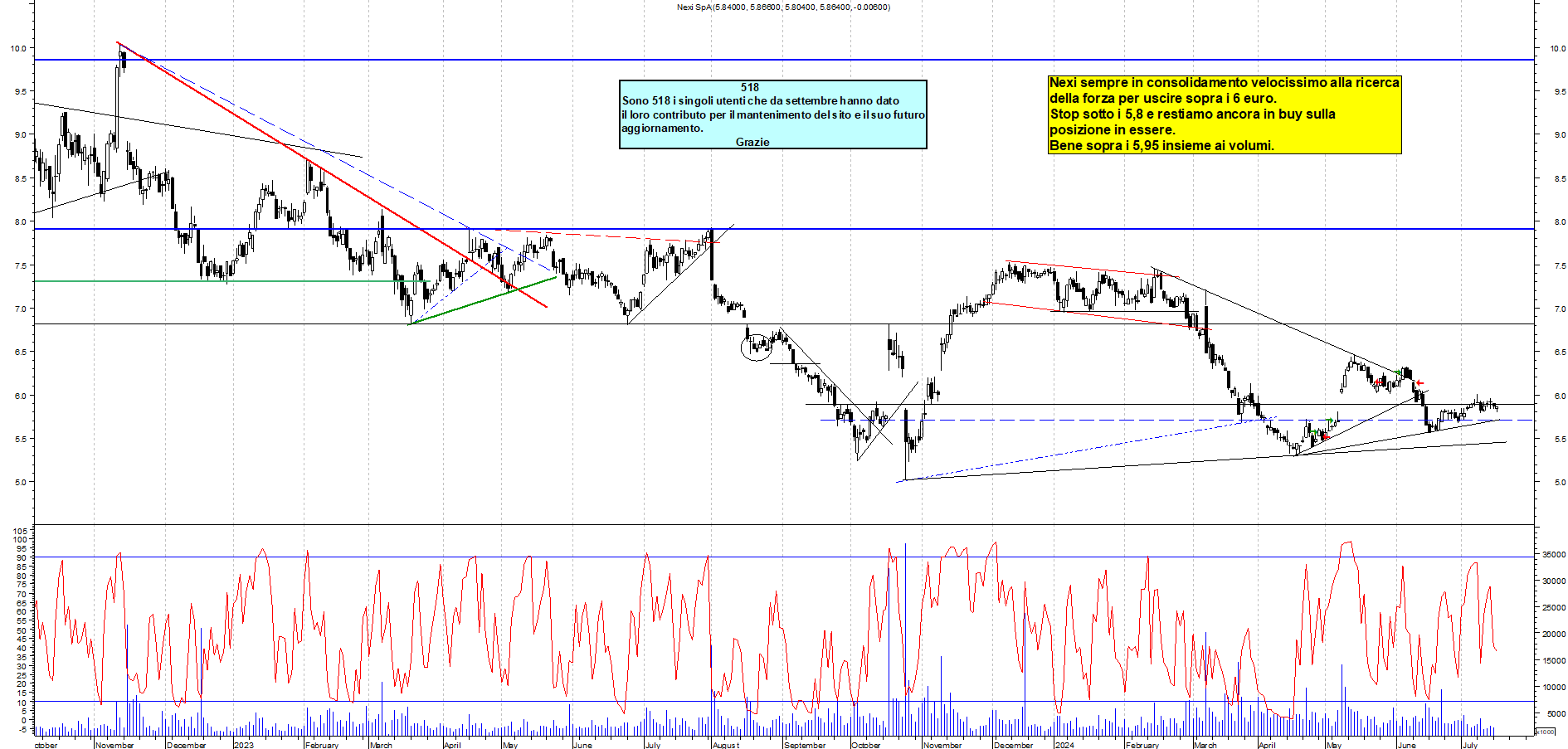Screen dimensions: 1568x749
Task: Click the 7.5 label on right price axis
Action: point(1560,265)
